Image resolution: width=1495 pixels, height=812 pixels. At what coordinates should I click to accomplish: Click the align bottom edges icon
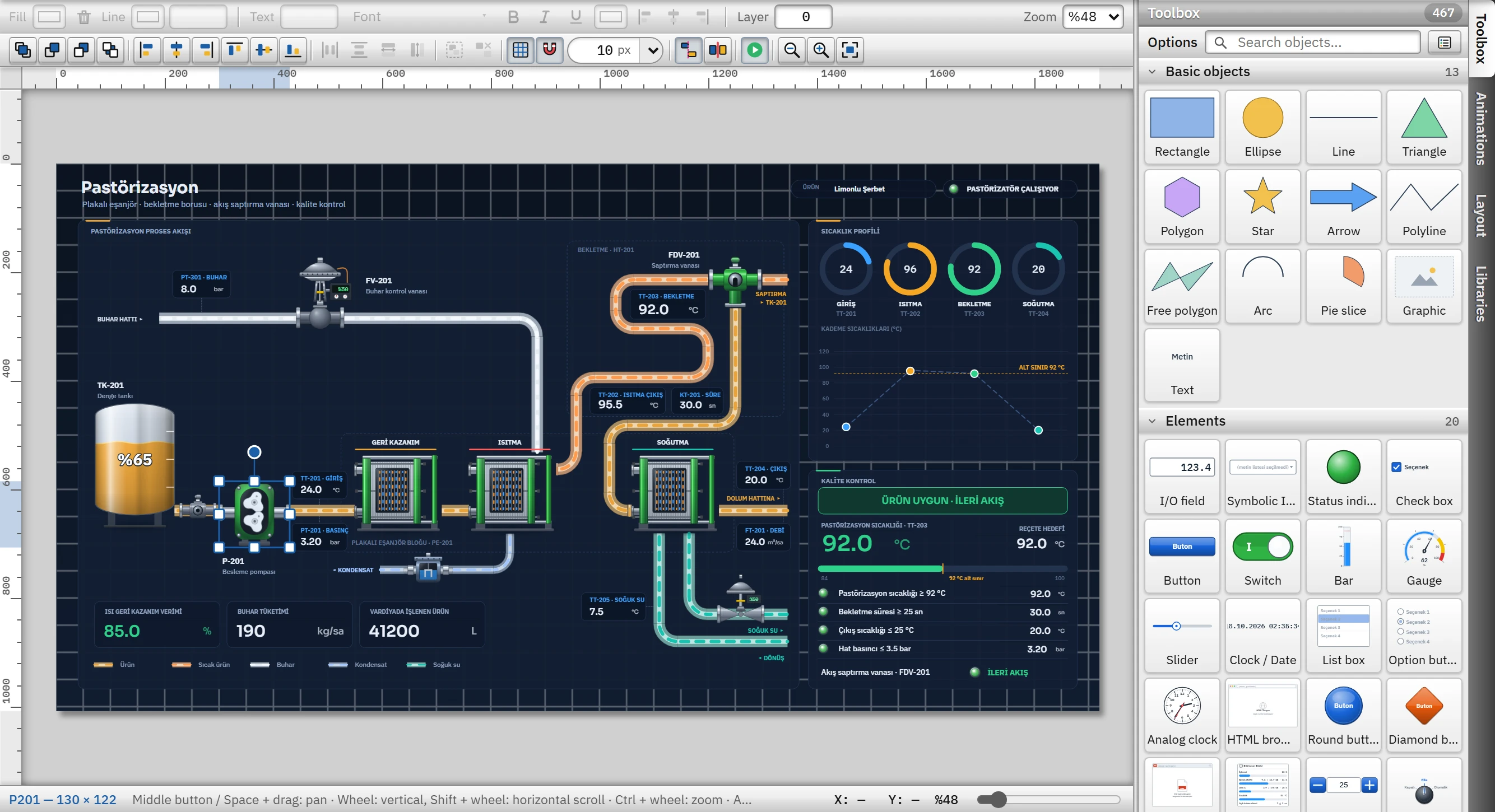tap(293, 50)
